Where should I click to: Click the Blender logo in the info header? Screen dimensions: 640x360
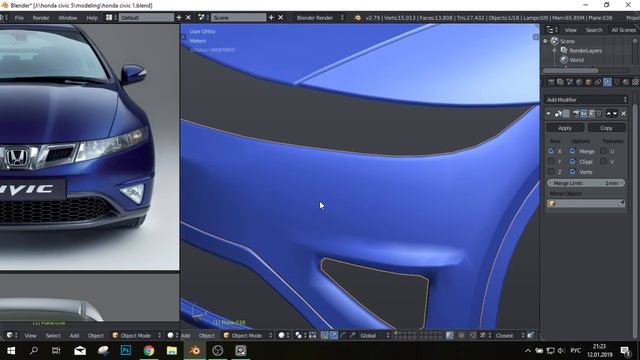click(357, 18)
